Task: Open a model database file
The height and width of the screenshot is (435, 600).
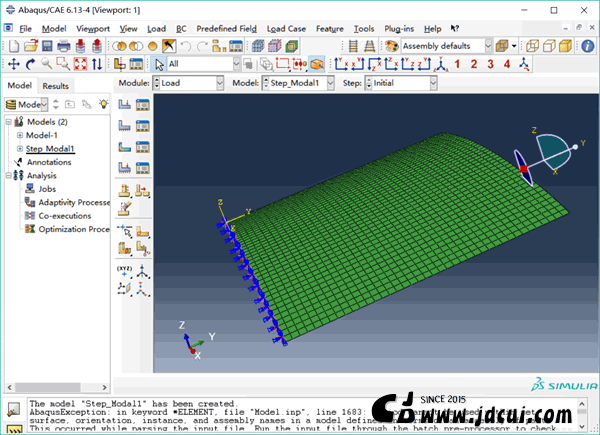Action: tap(31, 46)
